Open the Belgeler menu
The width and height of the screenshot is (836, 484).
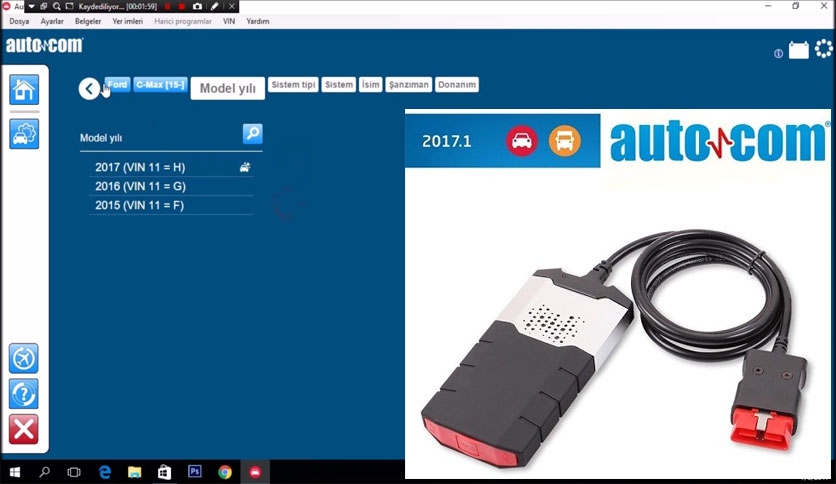88,21
